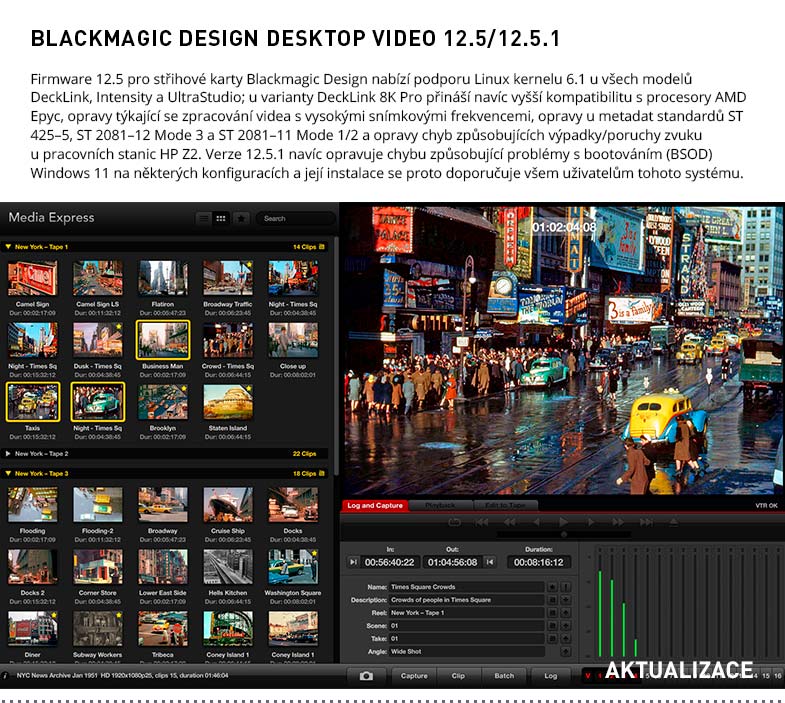Image resolution: width=785 pixels, height=703 pixels.
Task: Clear the Take field with its clear icon
Action: click(552, 639)
